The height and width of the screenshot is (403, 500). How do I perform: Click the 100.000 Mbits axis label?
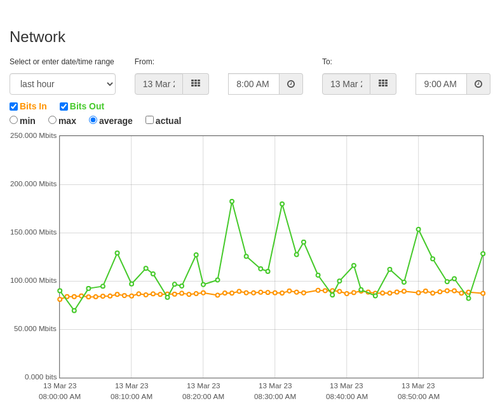[33, 281]
